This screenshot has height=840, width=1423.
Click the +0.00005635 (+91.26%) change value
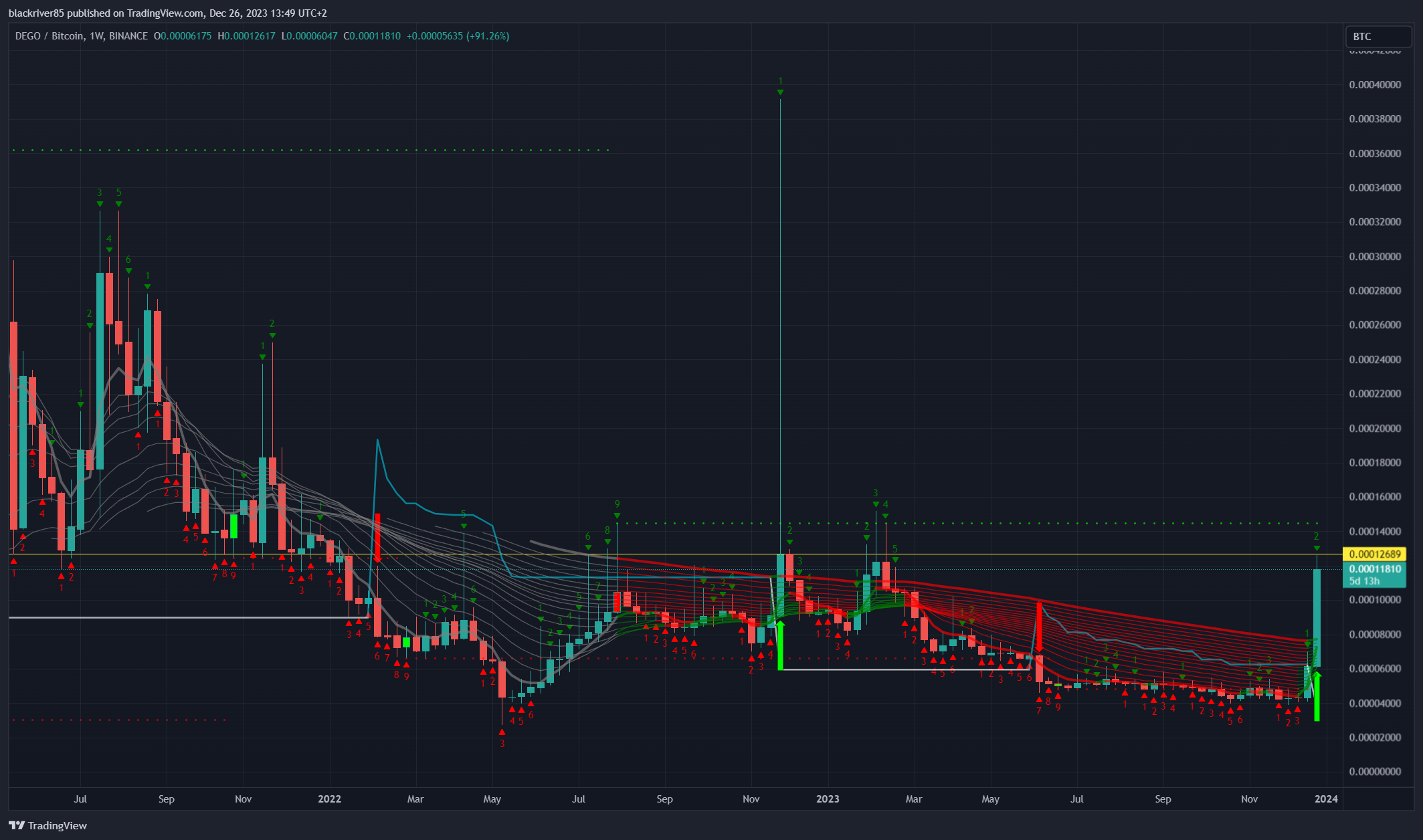[x=458, y=36]
